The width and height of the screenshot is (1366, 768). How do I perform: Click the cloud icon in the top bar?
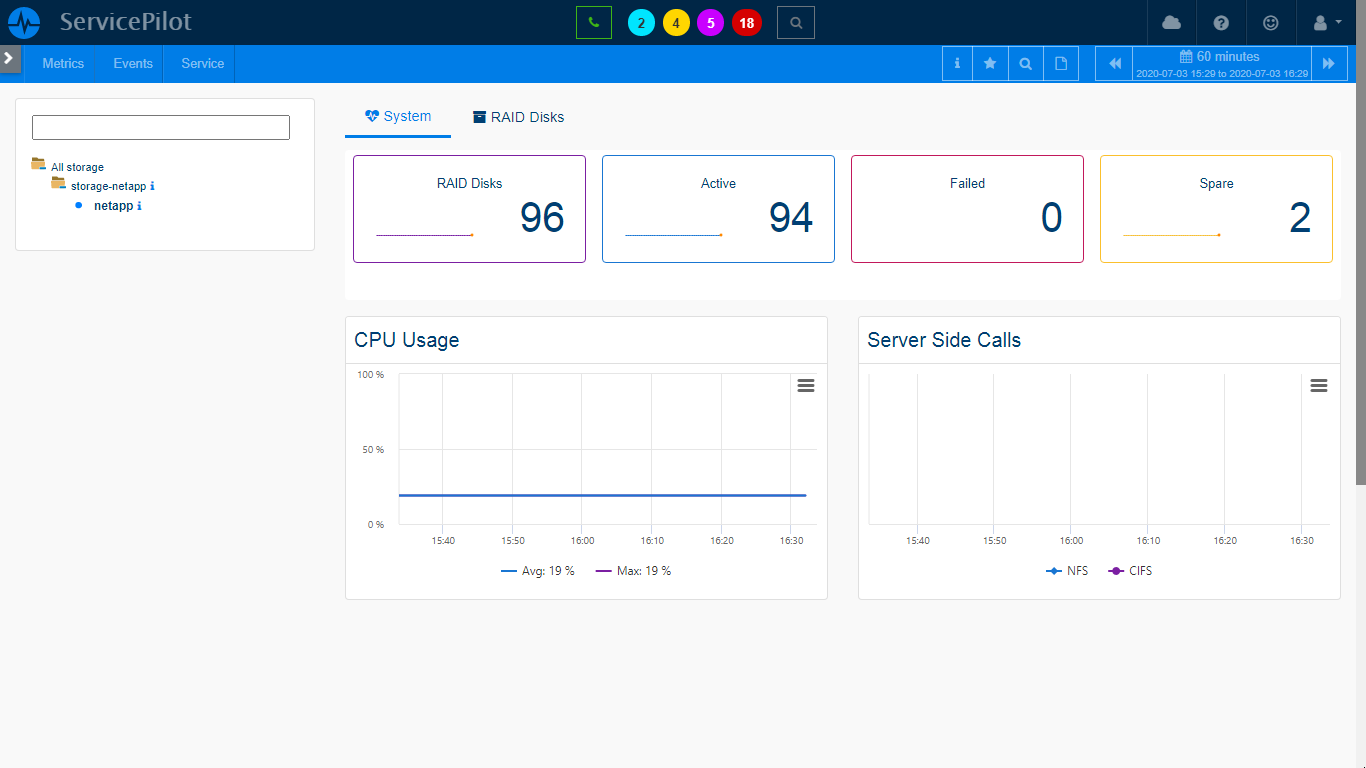pyautogui.click(x=1171, y=22)
